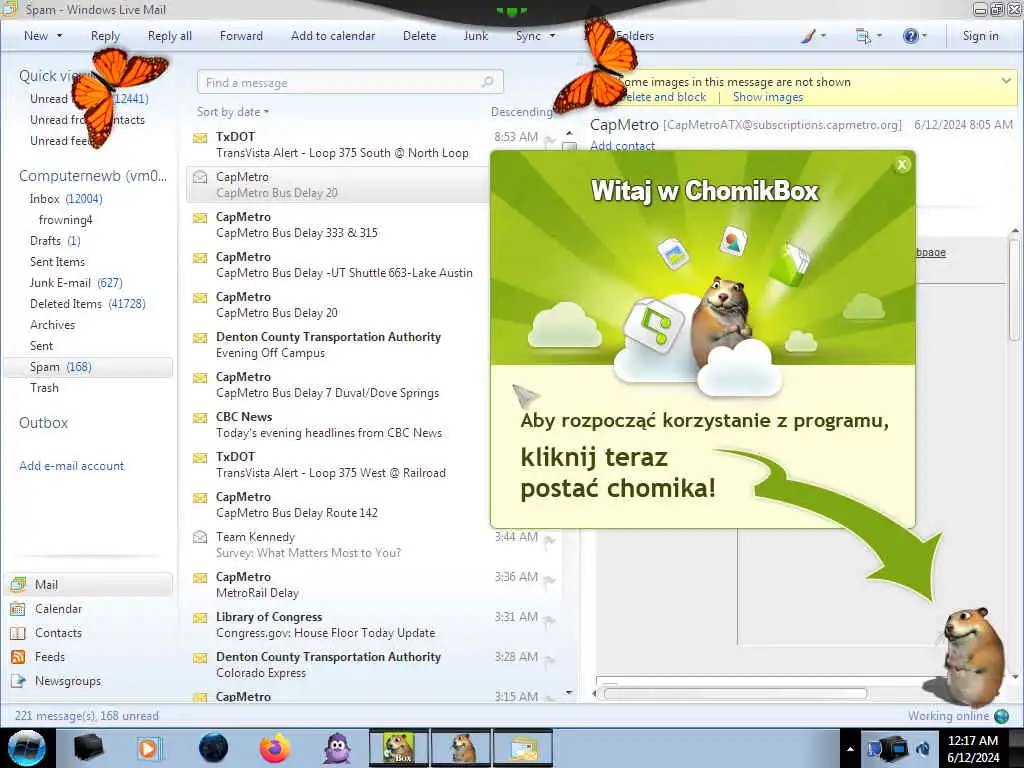Screen dimensions: 1024x768
Task: Open the Inbox folder
Action: pyautogui.click(x=66, y=199)
